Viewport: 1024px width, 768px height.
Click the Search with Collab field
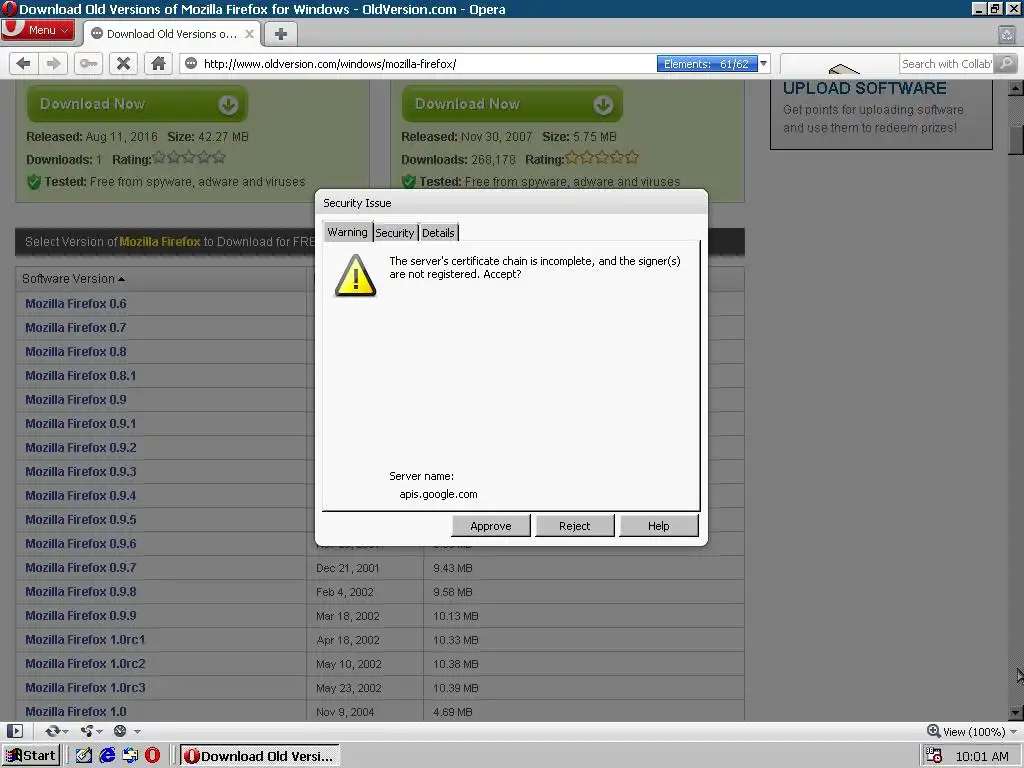(x=946, y=63)
